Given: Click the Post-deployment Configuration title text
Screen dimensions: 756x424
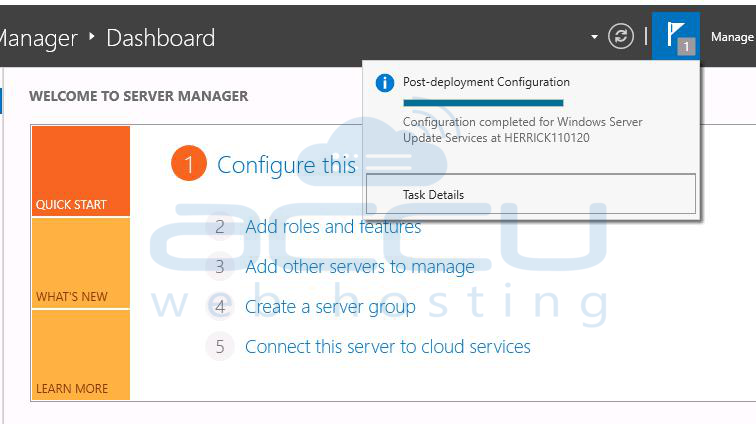Looking at the screenshot, I should 486,82.
